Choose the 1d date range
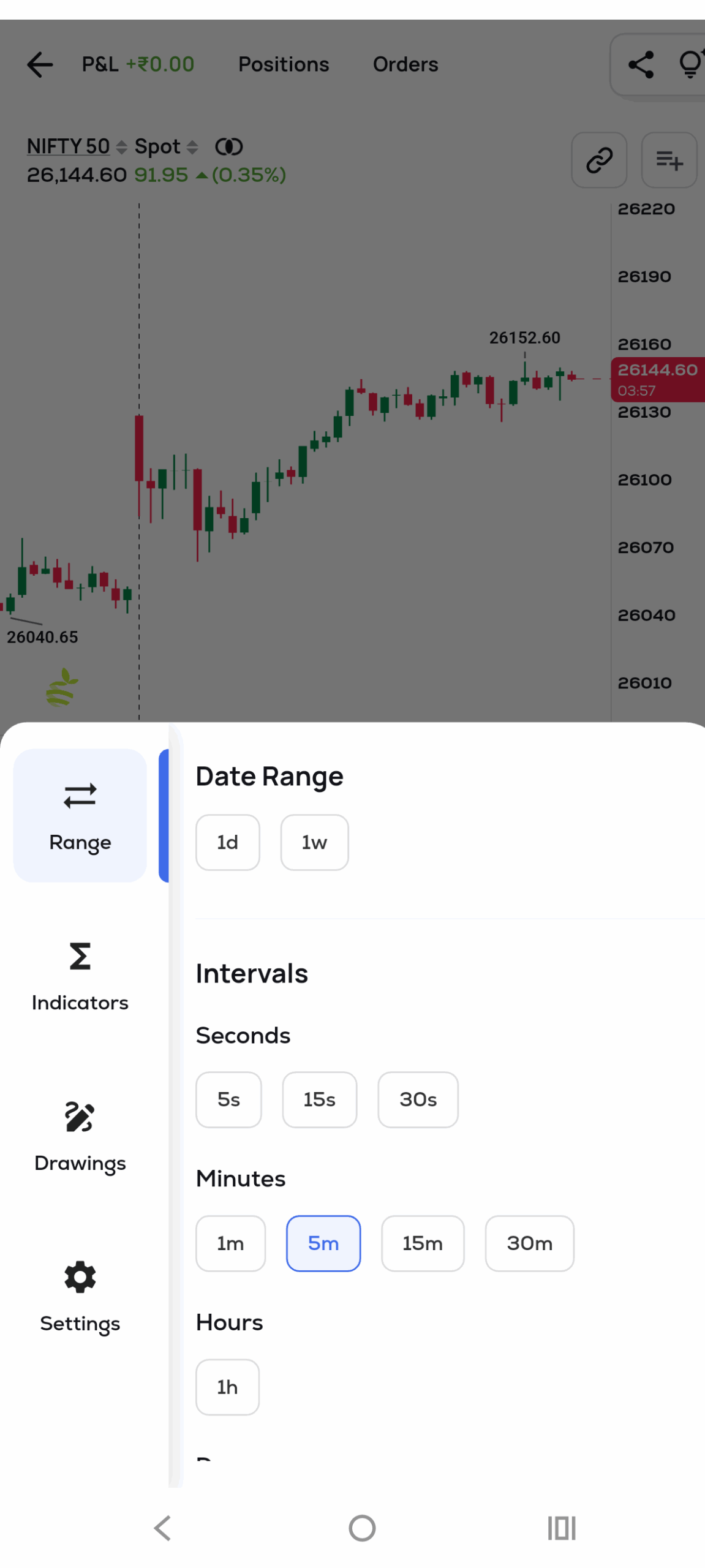 [x=227, y=842]
